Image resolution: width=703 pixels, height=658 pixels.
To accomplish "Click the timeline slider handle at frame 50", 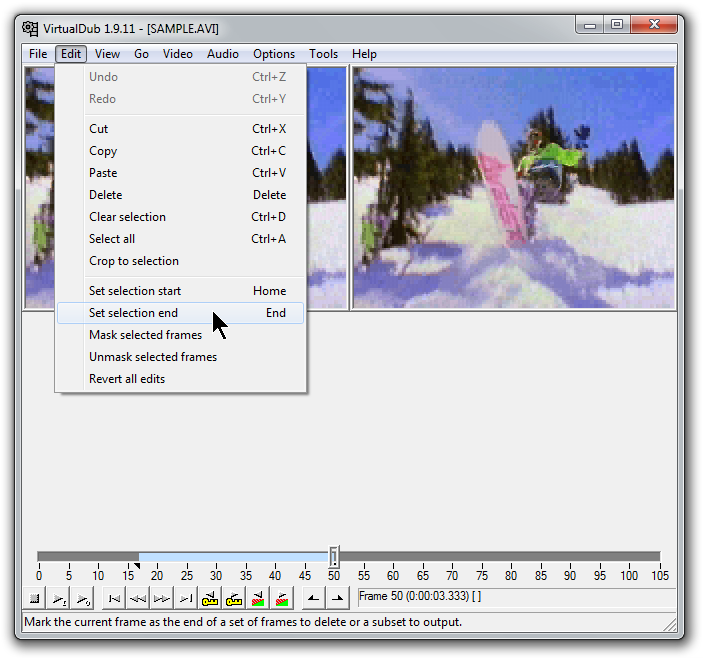I will [x=334, y=557].
